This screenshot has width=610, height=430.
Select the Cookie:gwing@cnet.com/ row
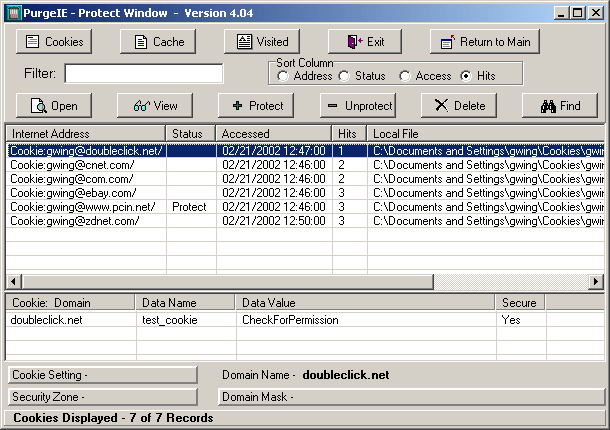pyautogui.click(x=305, y=165)
